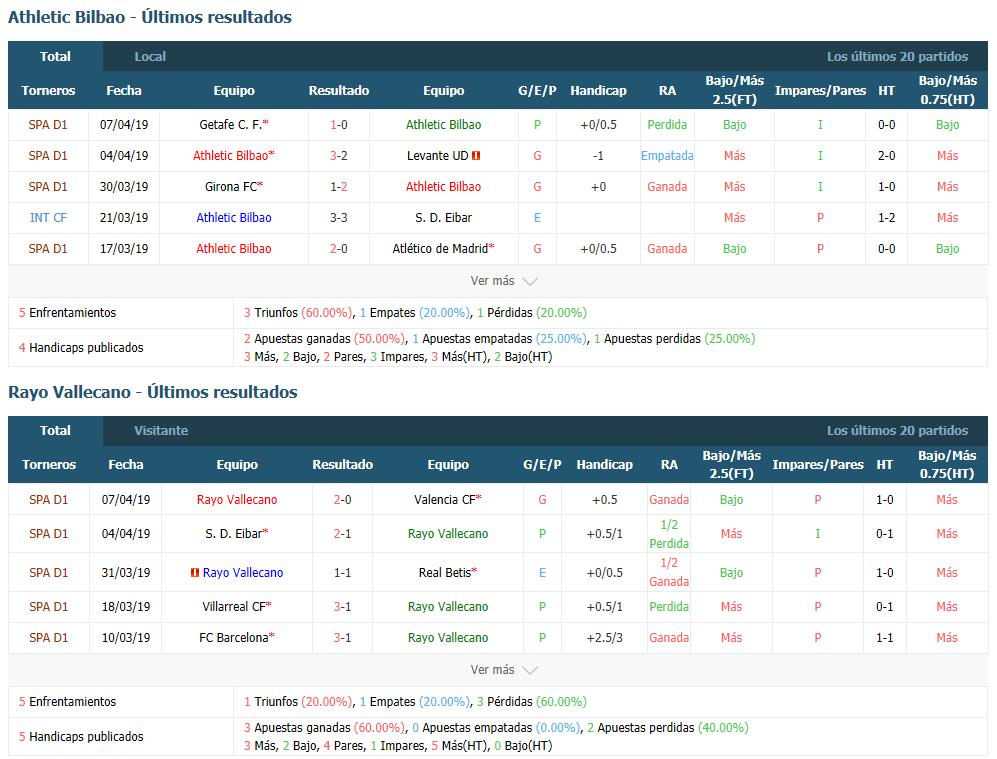Open Atlético de Madrid team link
Image resolution: width=997 pixels, height=759 pixels.
point(440,249)
